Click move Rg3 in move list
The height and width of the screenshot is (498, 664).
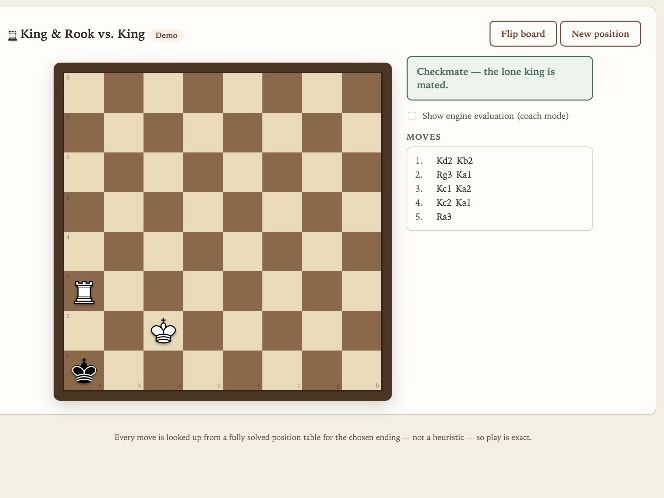click(x=444, y=175)
